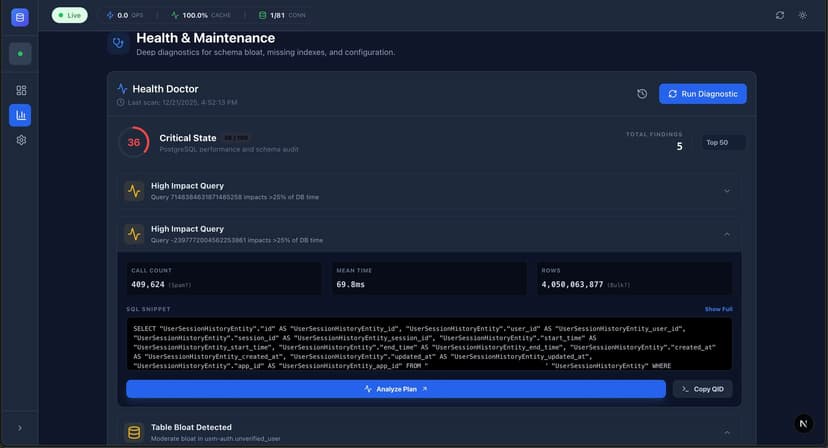This screenshot has width=828, height=448.
Task: Click the Run Diagnostic button
Action: [x=702, y=94]
